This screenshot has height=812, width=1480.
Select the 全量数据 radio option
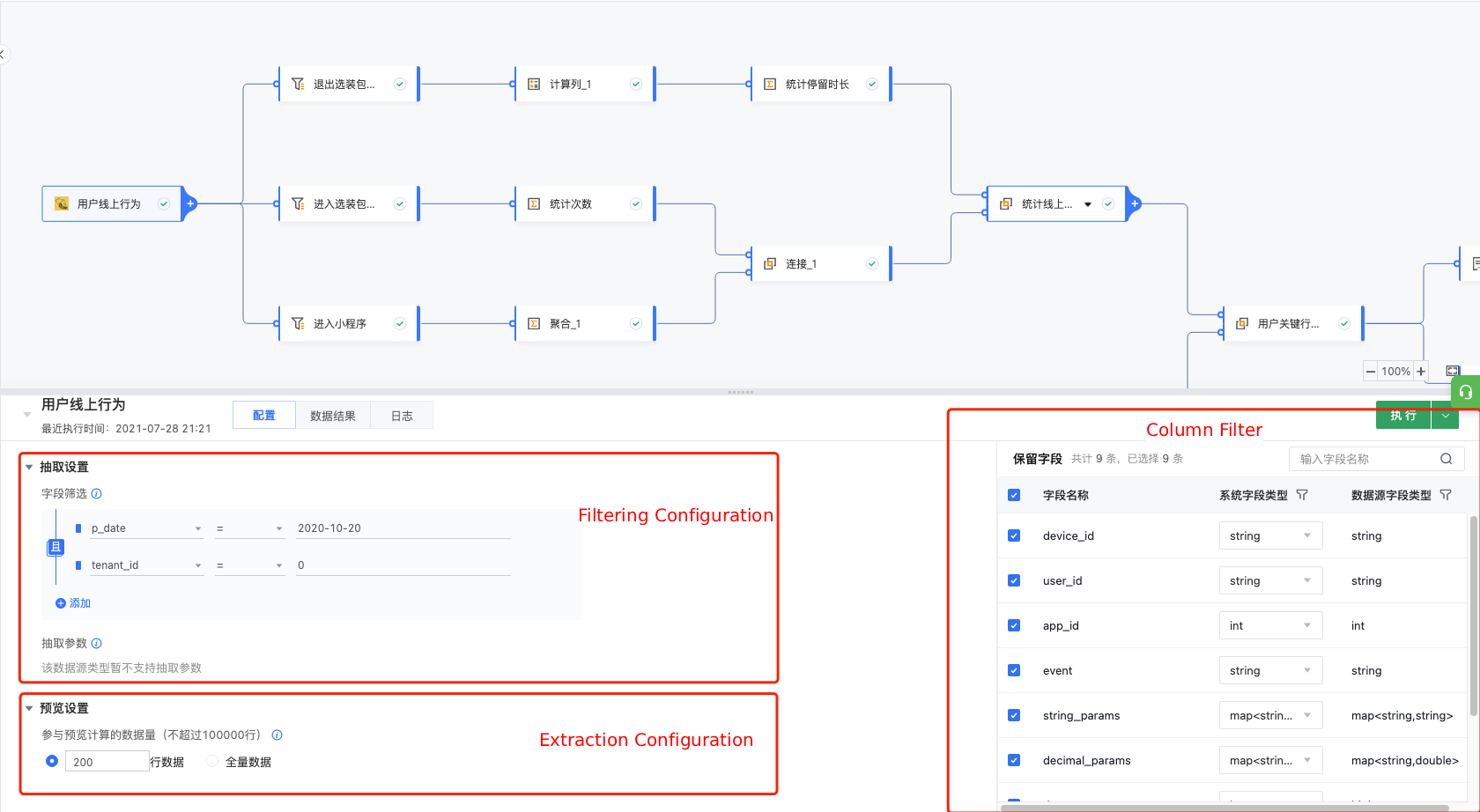click(x=212, y=761)
